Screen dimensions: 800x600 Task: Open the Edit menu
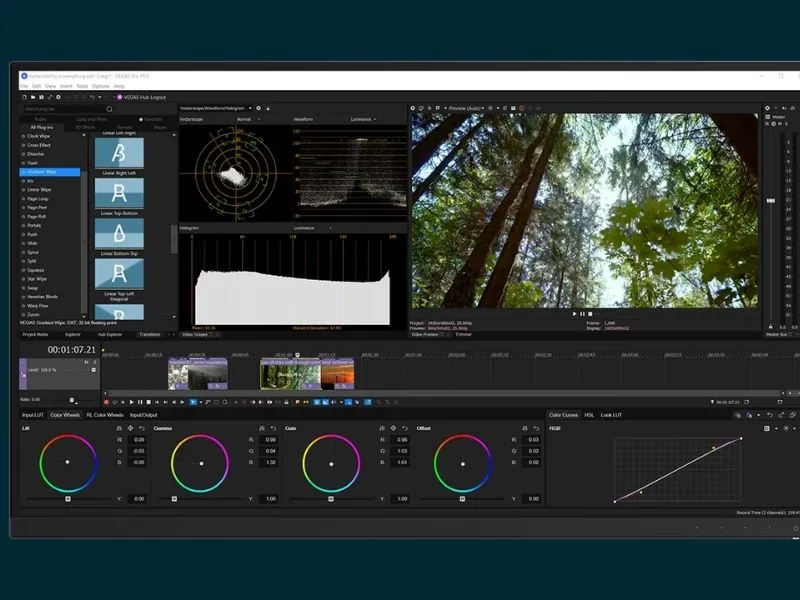tap(37, 86)
